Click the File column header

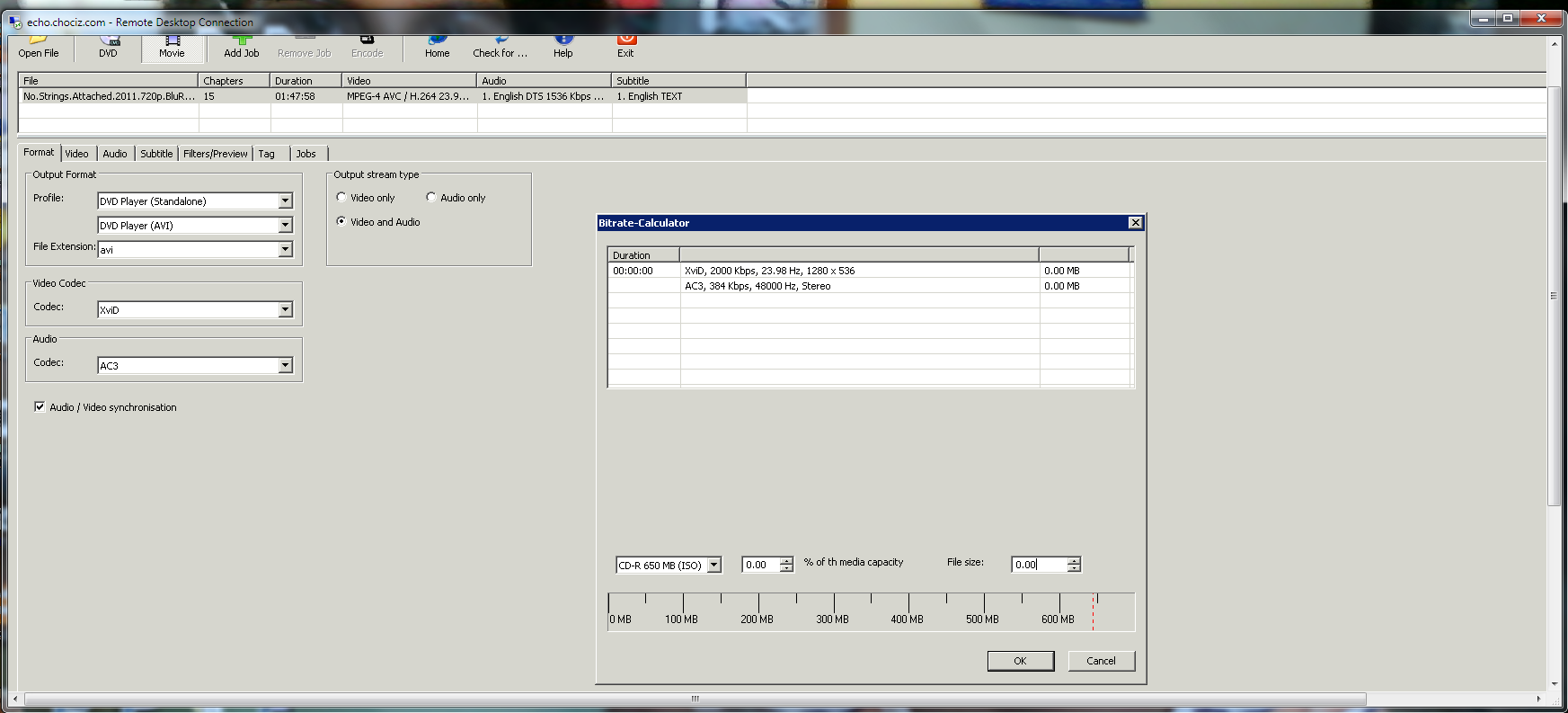point(109,80)
